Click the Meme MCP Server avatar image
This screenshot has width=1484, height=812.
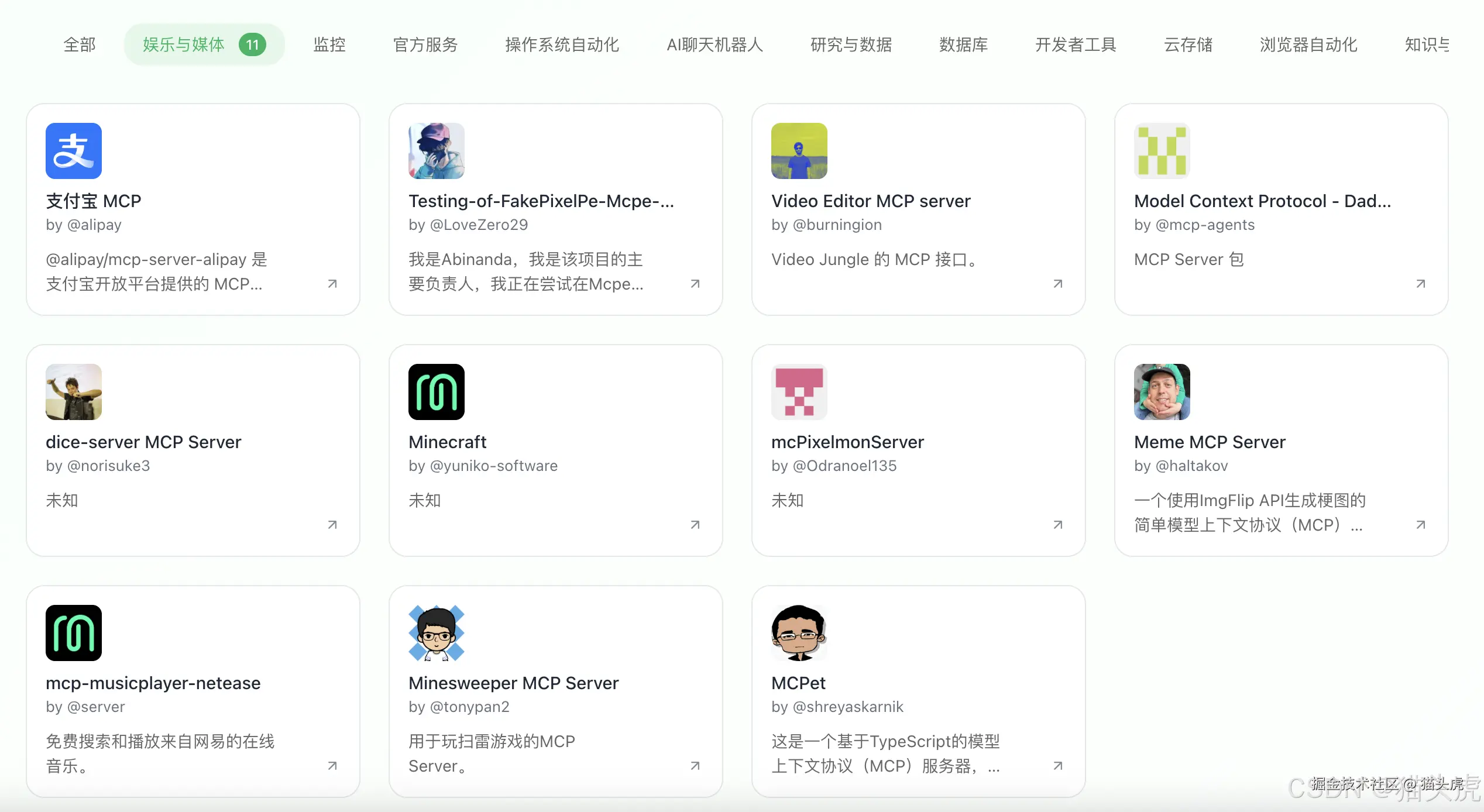(1162, 392)
